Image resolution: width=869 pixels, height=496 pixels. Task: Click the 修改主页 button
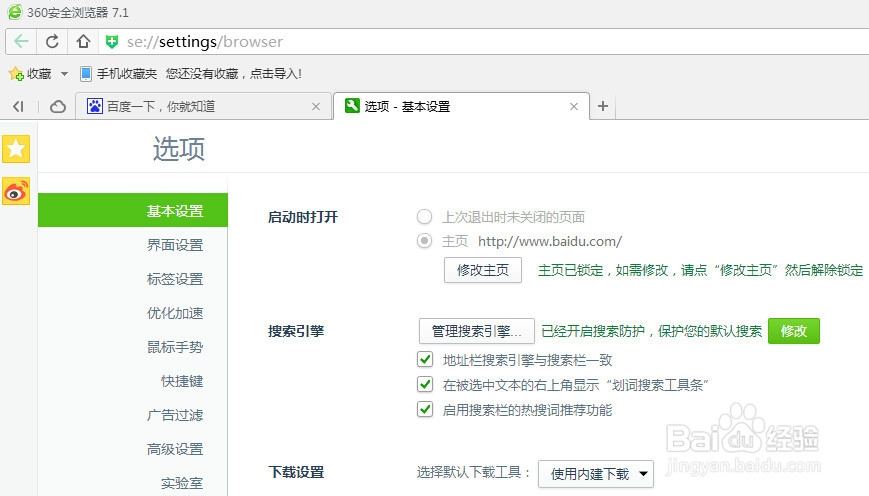pos(483,270)
